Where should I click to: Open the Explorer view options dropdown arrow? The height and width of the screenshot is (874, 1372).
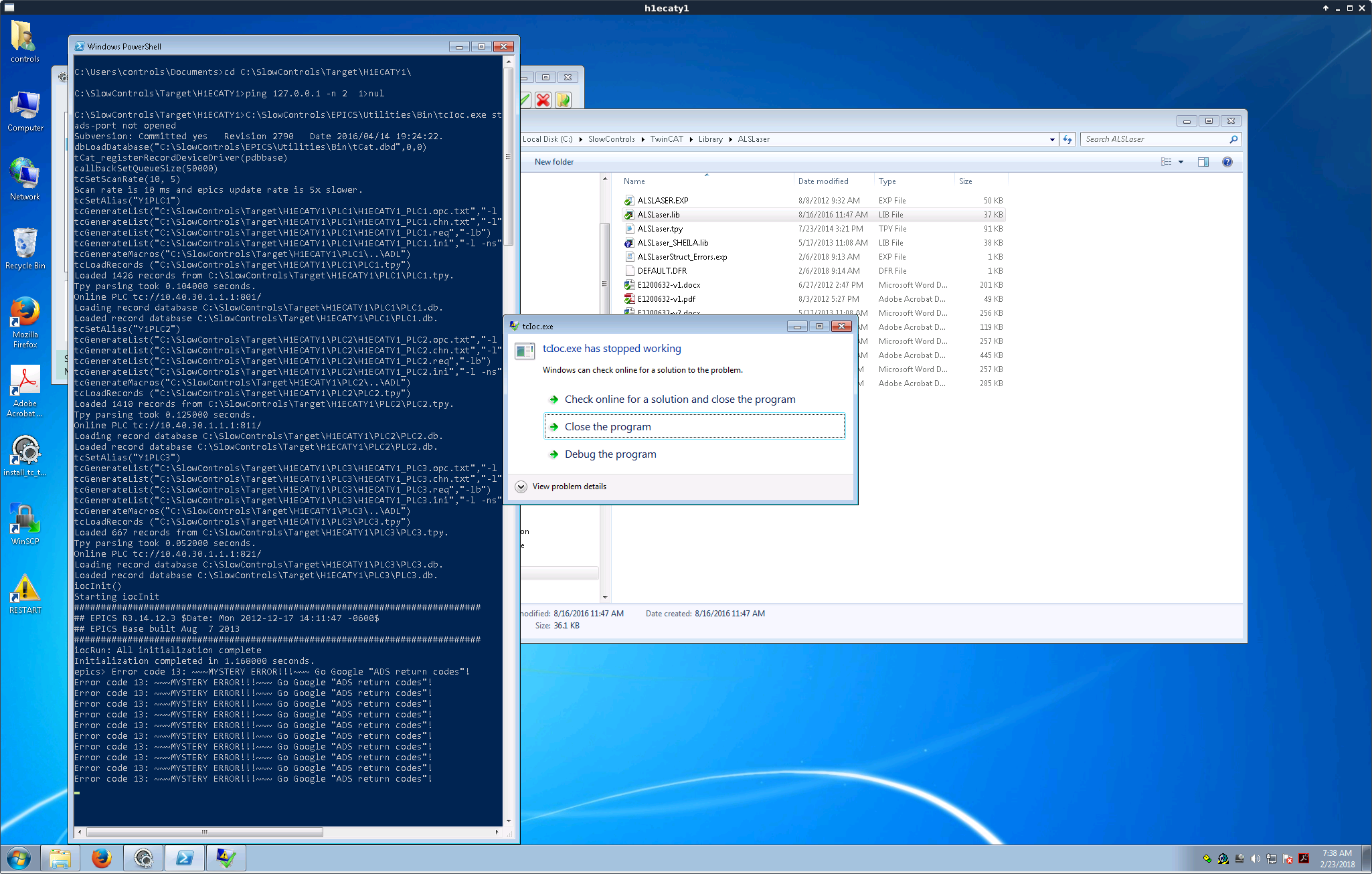click(x=1181, y=162)
